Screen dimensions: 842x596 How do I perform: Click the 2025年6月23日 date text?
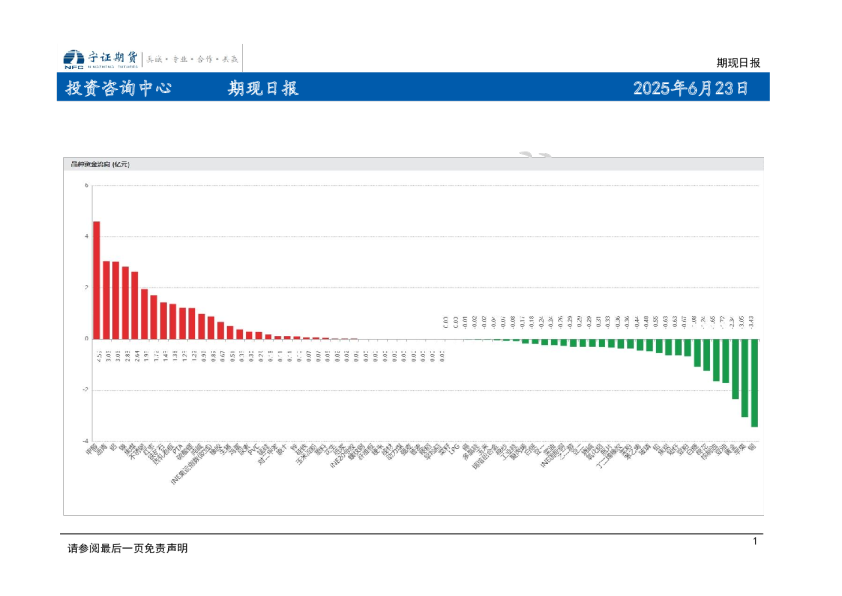[690, 88]
